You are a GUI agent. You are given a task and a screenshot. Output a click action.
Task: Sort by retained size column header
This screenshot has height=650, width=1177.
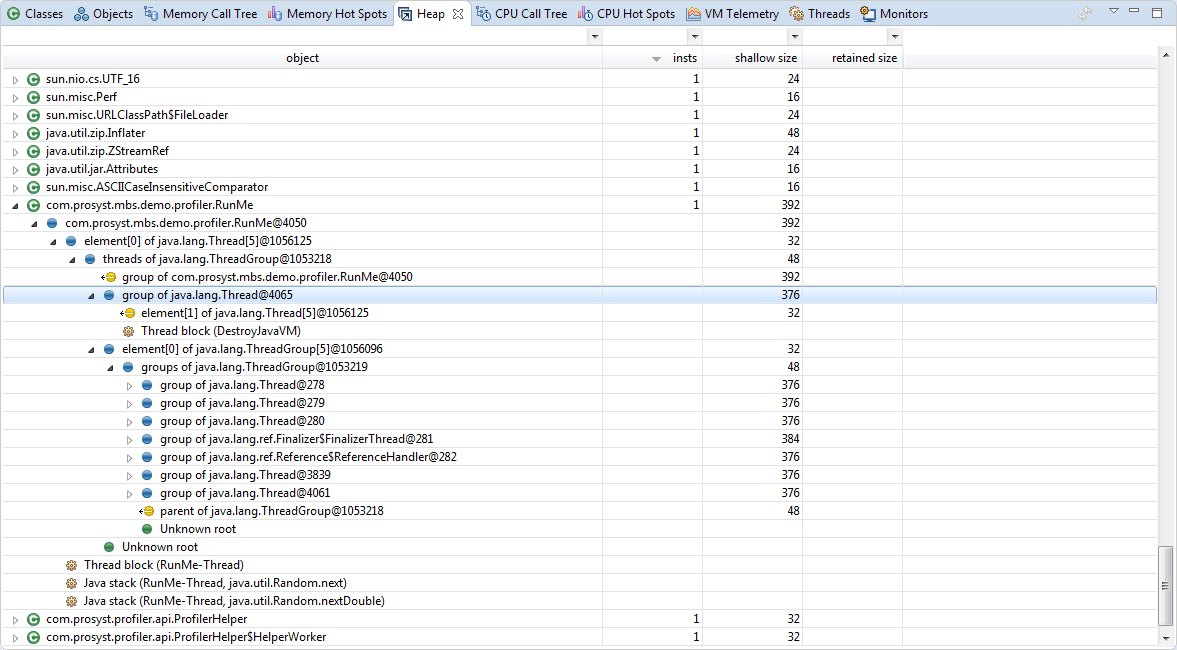click(864, 58)
